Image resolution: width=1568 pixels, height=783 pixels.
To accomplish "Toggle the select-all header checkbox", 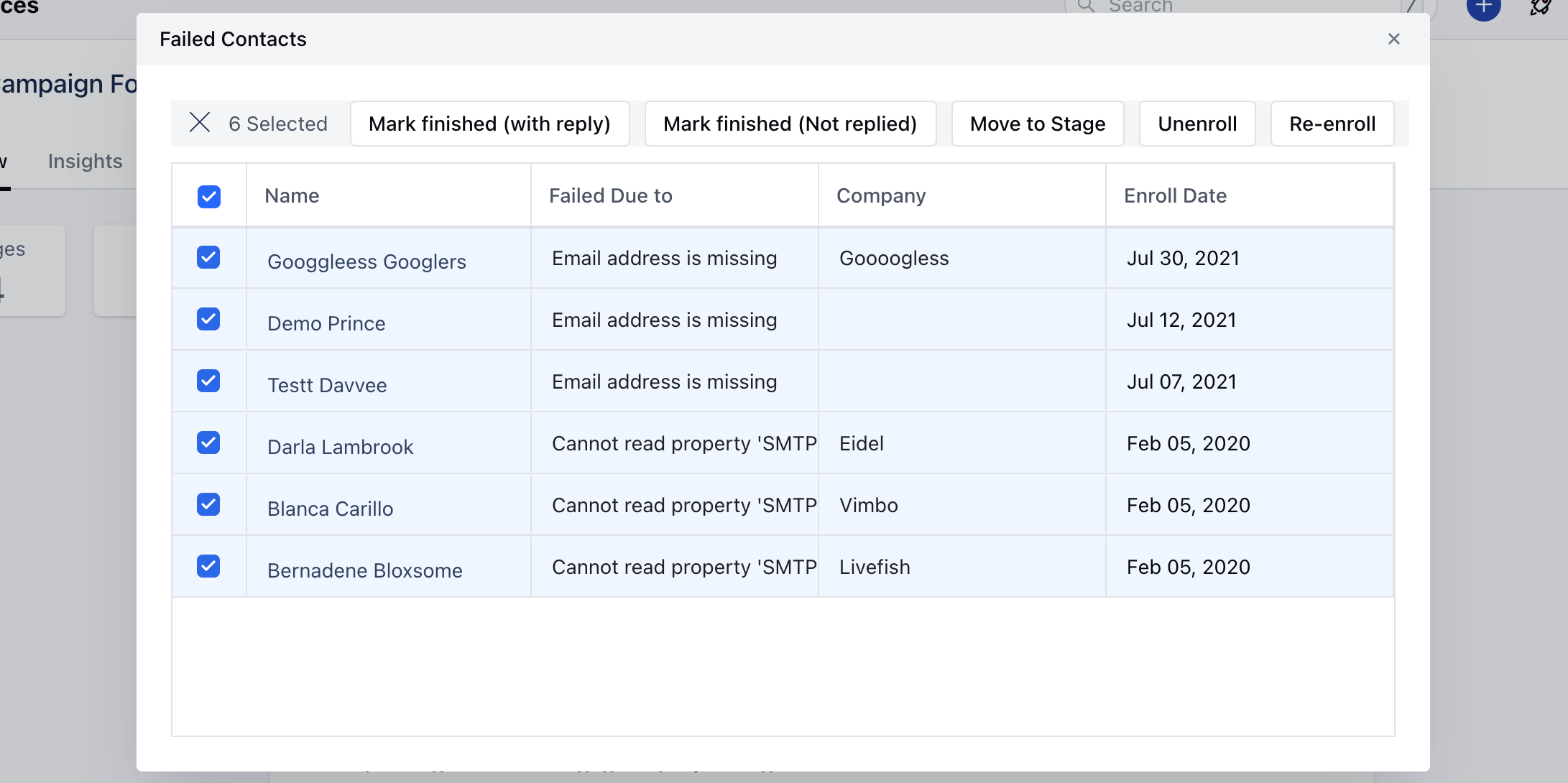I will point(209,196).
